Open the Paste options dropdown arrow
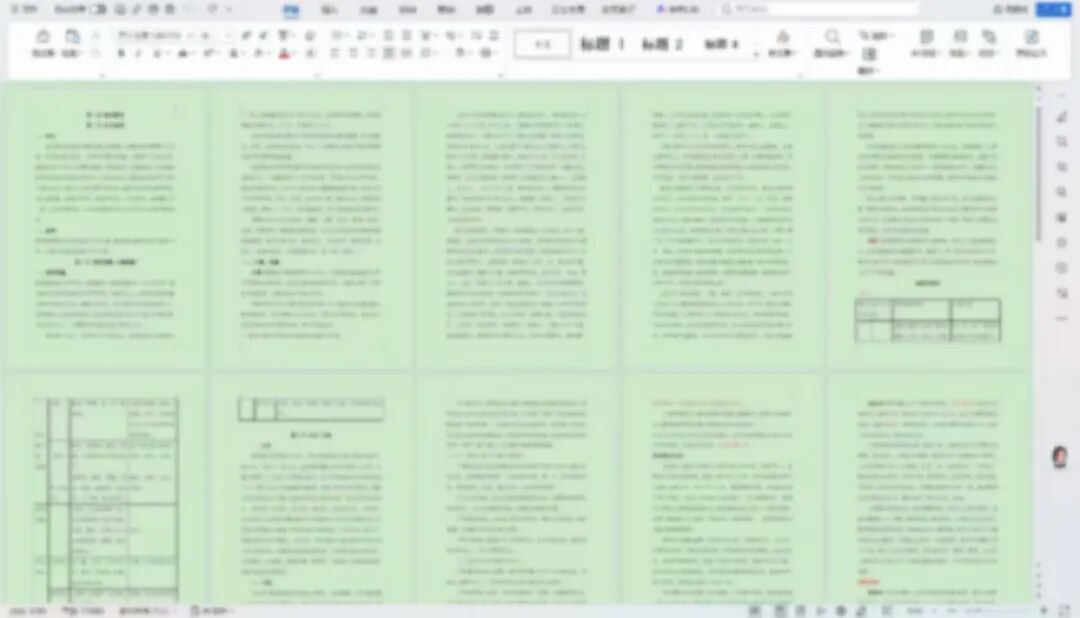This screenshot has width=1080, height=618. click(x=81, y=53)
